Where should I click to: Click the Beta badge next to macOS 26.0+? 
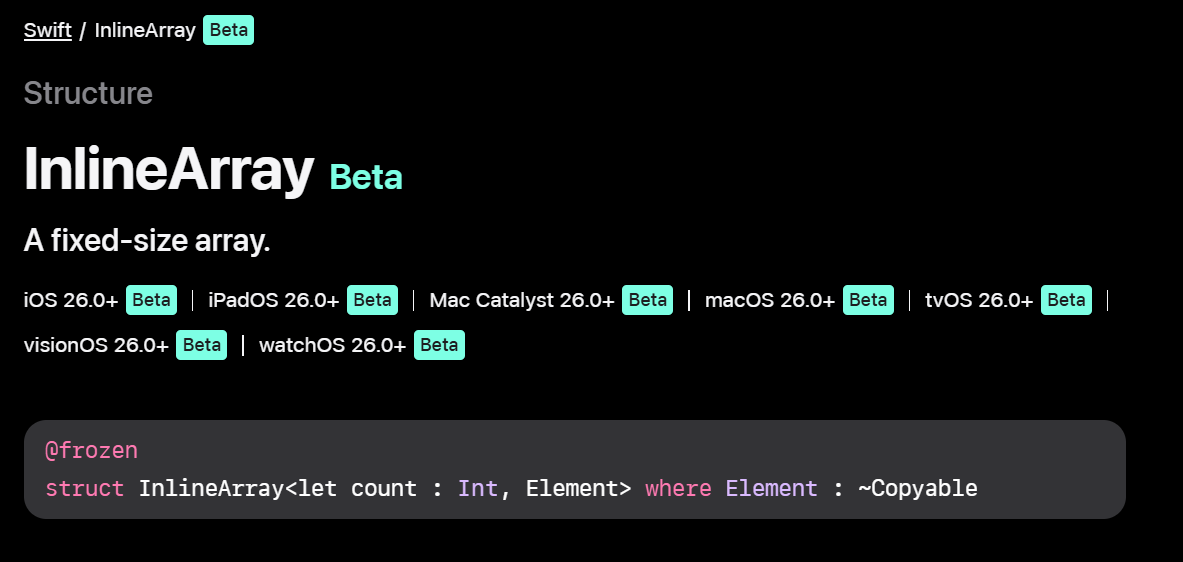coord(868,300)
